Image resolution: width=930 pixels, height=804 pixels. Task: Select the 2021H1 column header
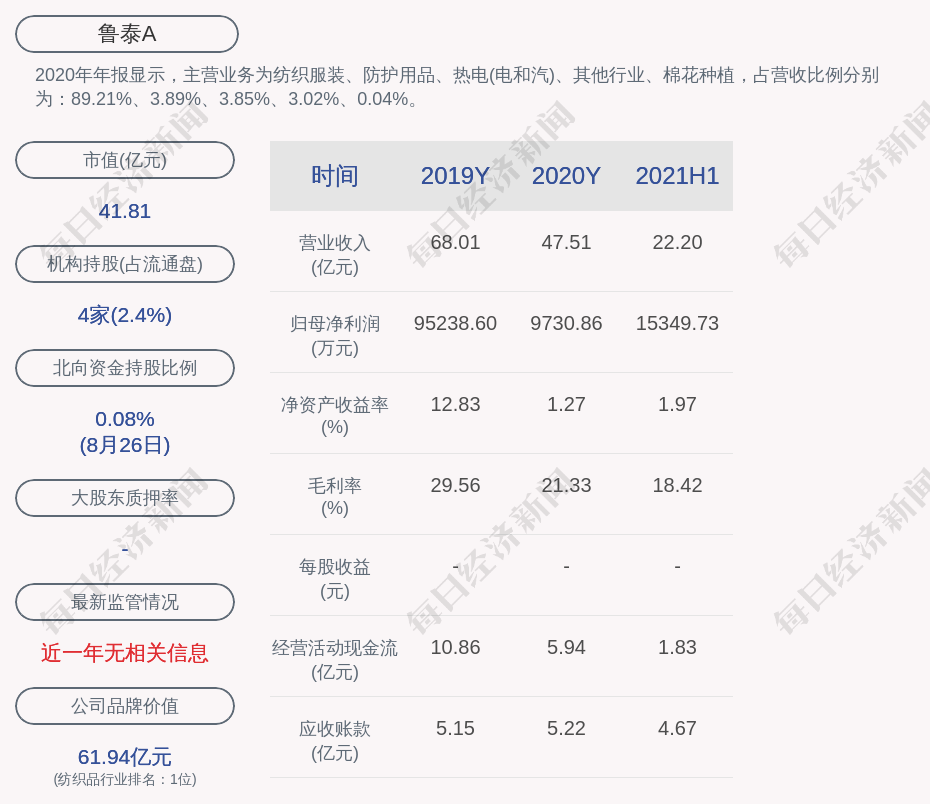(x=677, y=176)
